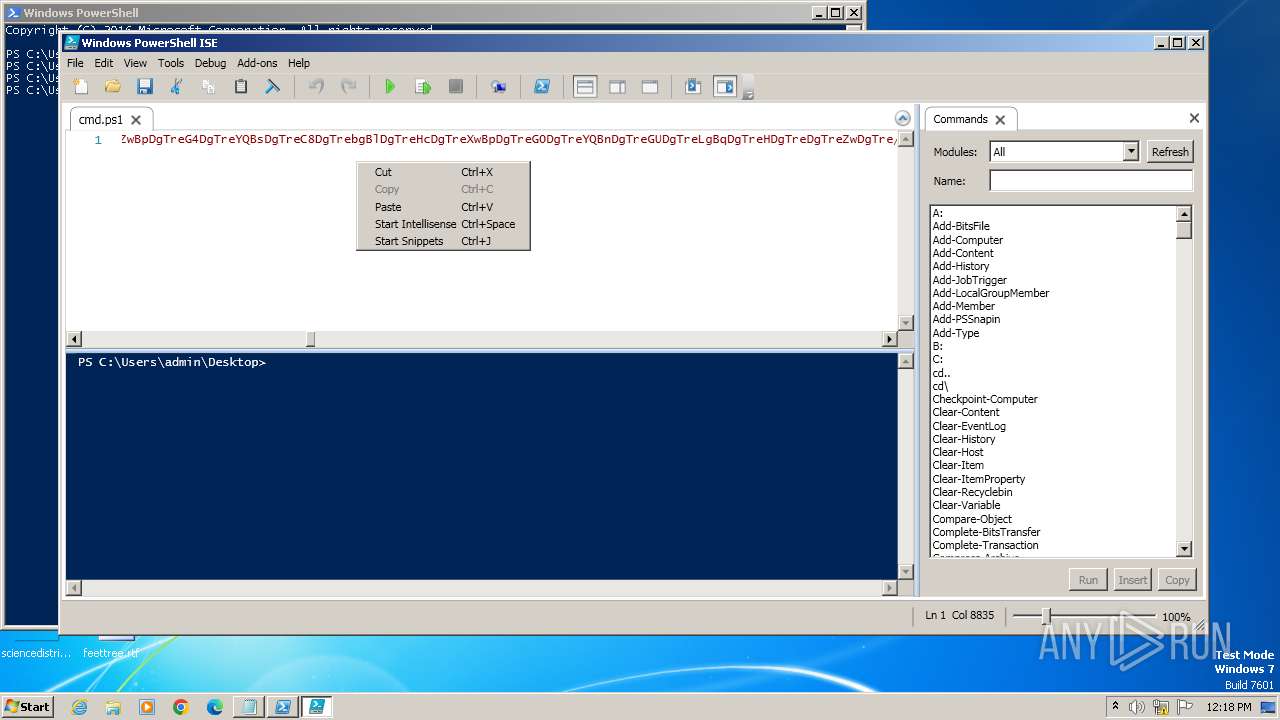Open the Edit menu
This screenshot has width=1280, height=720.
tap(104, 63)
